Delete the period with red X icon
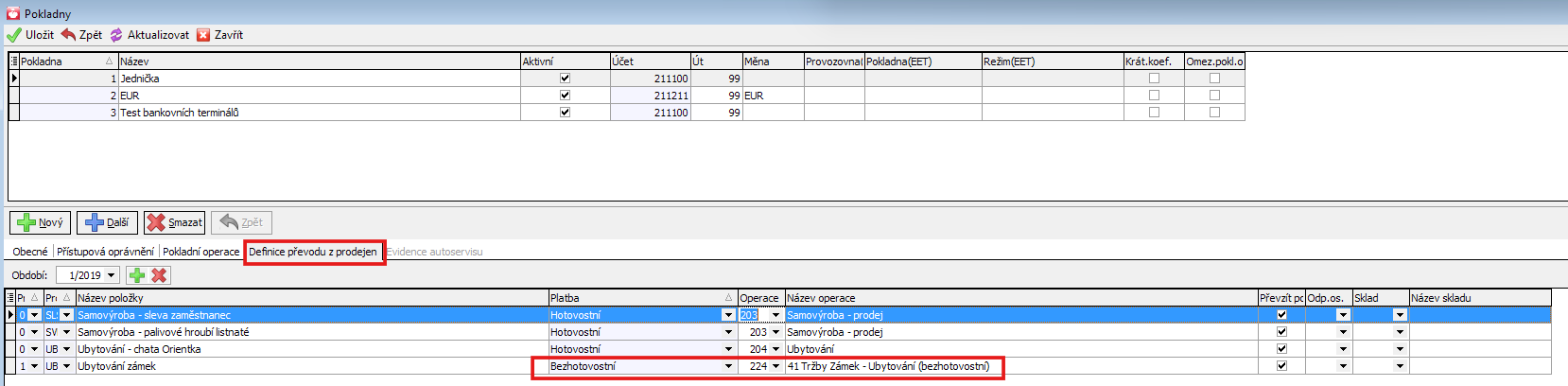 159,275
